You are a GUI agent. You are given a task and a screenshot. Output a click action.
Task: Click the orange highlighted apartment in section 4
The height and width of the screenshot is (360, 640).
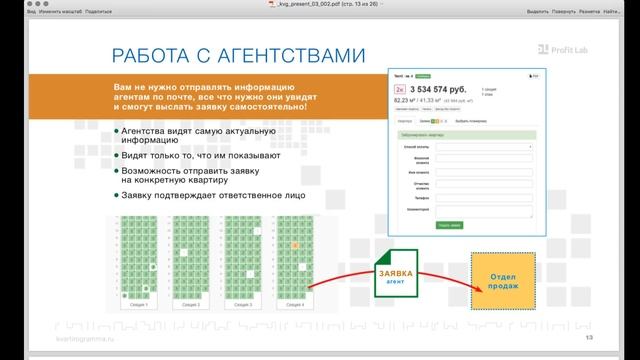point(295,245)
